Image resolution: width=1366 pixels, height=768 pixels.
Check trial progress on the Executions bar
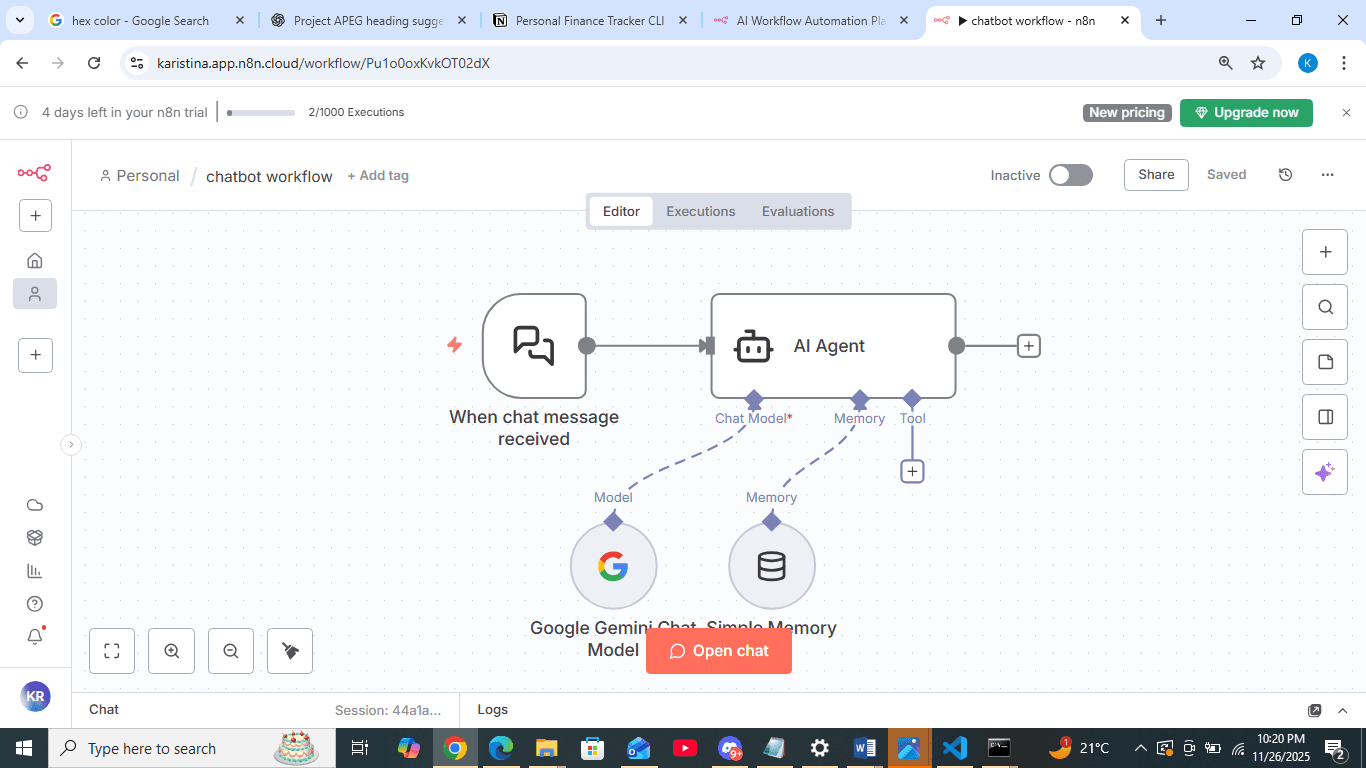[x=260, y=112]
